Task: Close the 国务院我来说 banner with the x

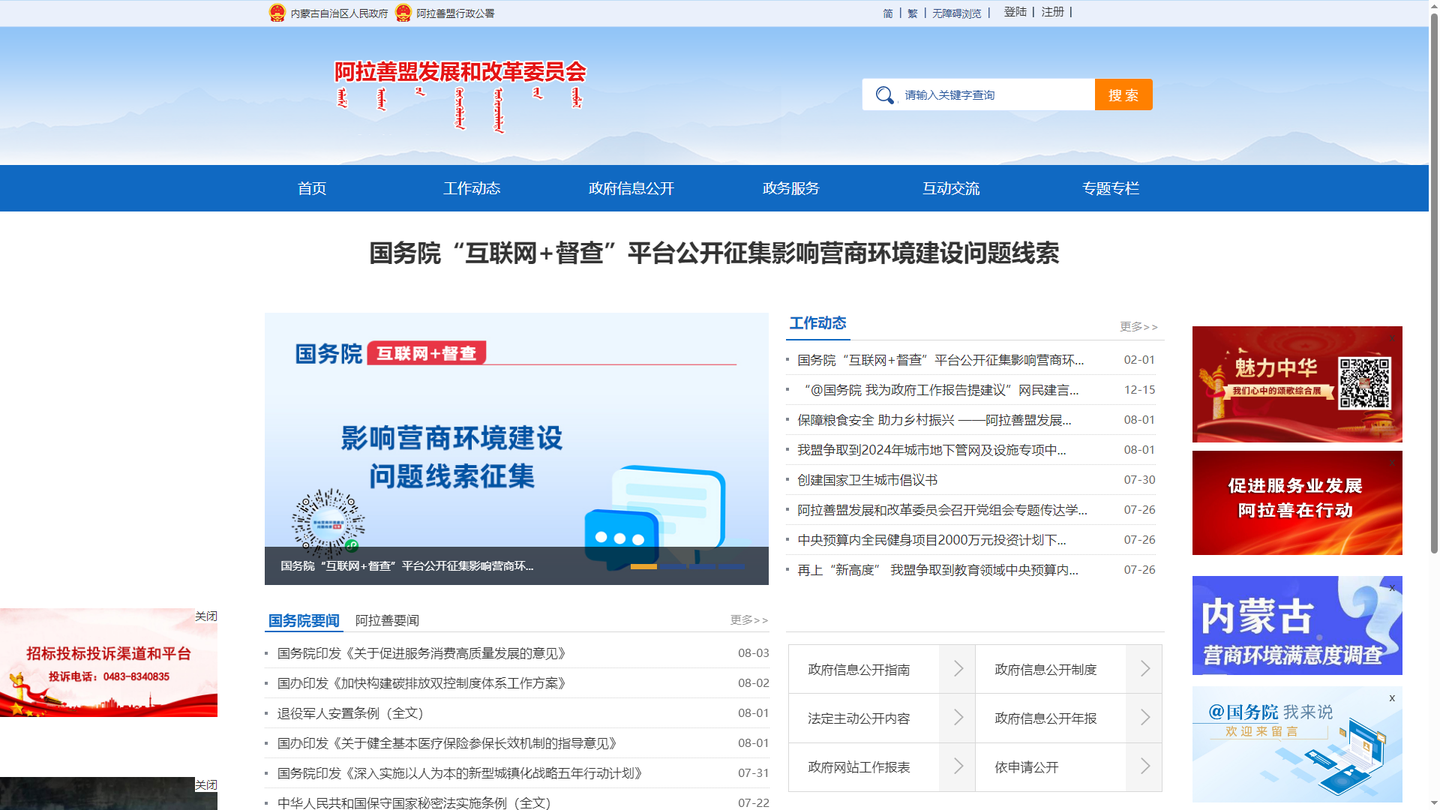Action: point(1392,698)
